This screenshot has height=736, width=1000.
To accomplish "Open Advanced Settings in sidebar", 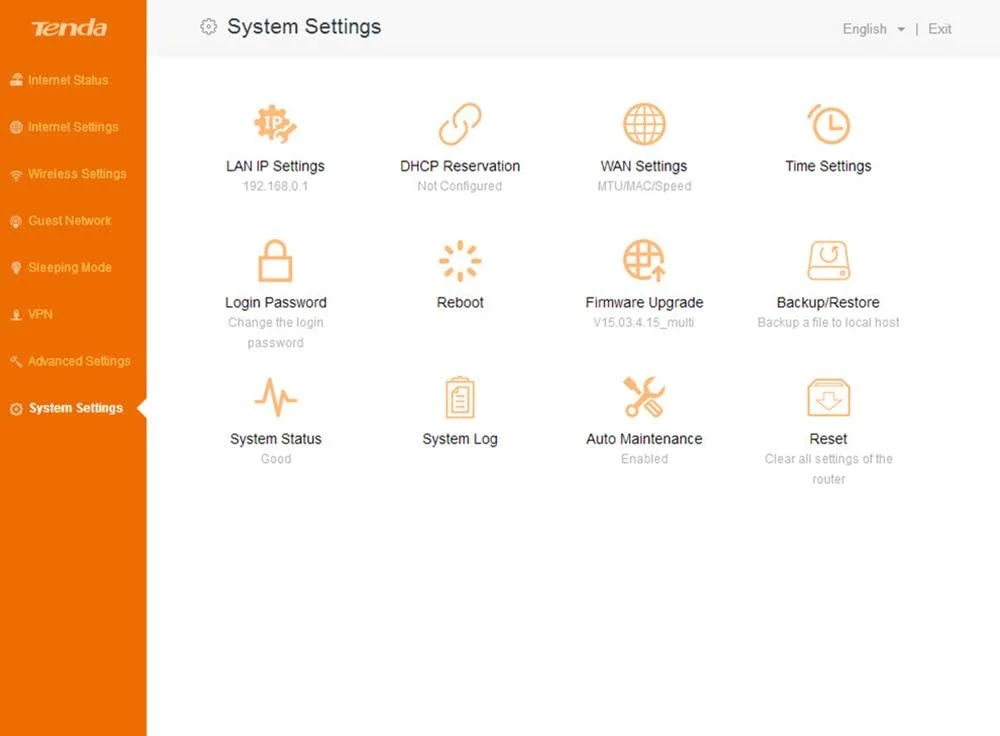I will click(x=78, y=361).
